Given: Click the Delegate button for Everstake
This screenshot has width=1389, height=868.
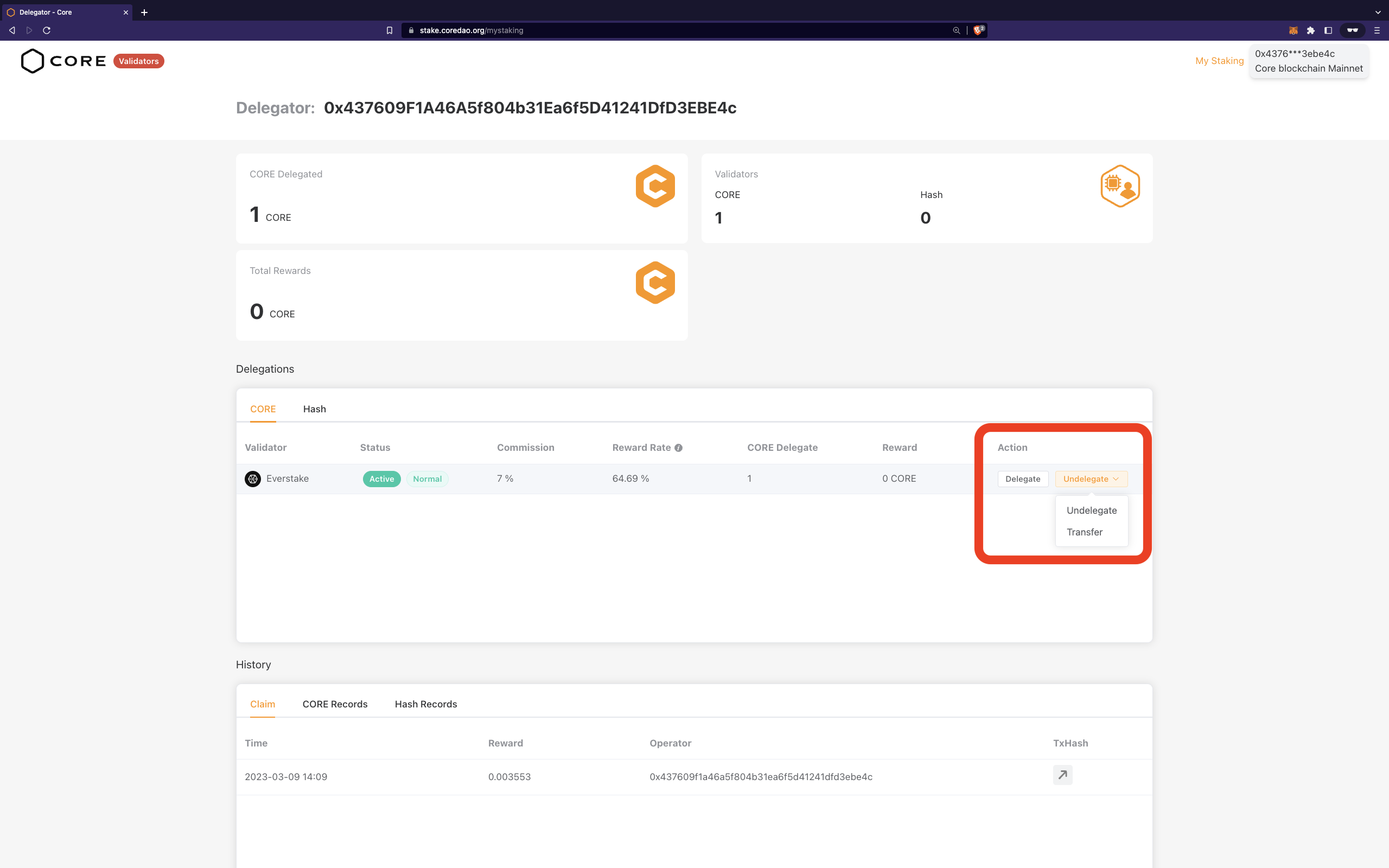Looking at the screenshot, I should (x=1023, y=479).
